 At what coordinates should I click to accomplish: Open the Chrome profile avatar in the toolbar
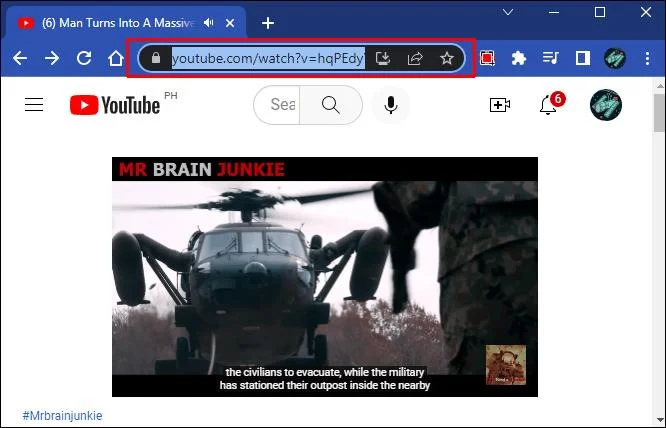(x=615, y=58)
